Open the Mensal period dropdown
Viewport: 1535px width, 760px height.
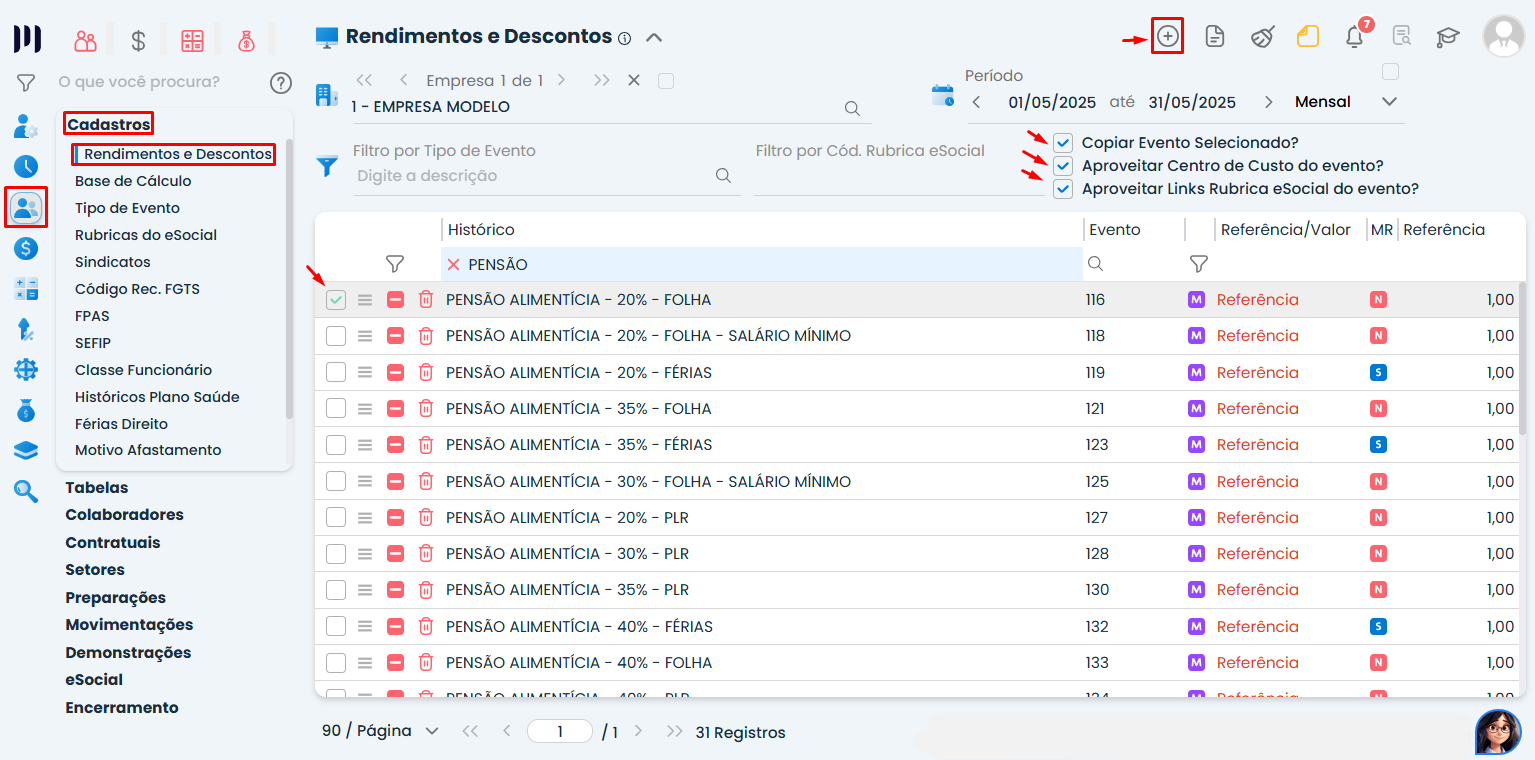tap(1345, 102)
